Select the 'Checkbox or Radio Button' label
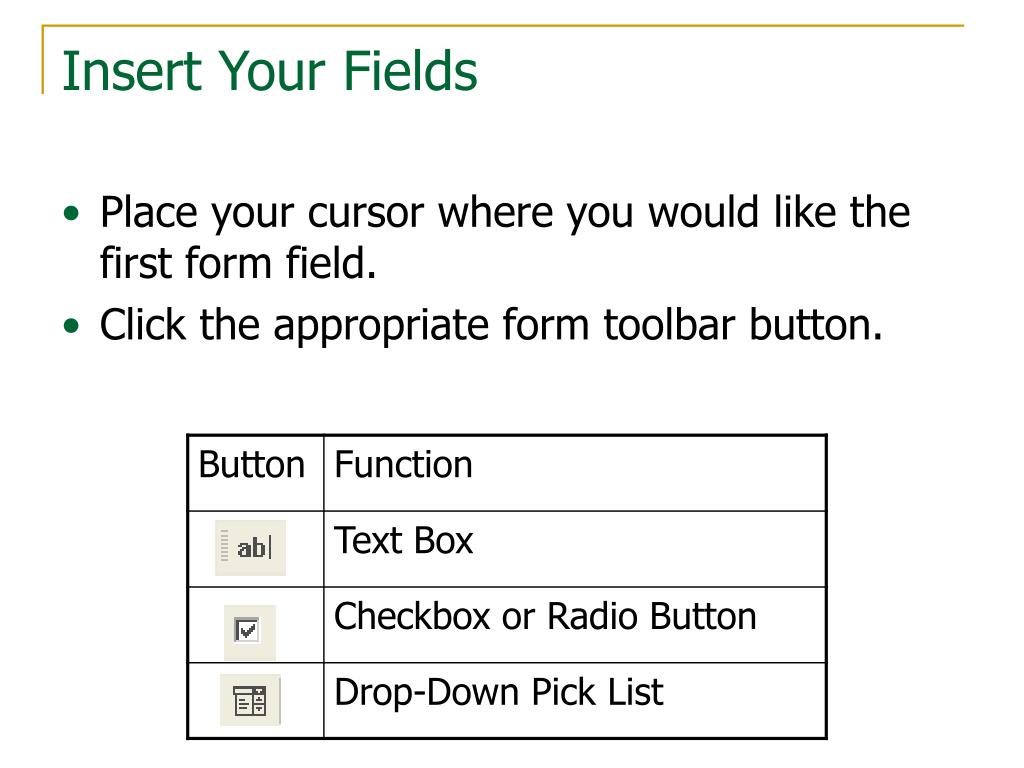The width and height of the screenshot is (1024, 768). point(545,616)
